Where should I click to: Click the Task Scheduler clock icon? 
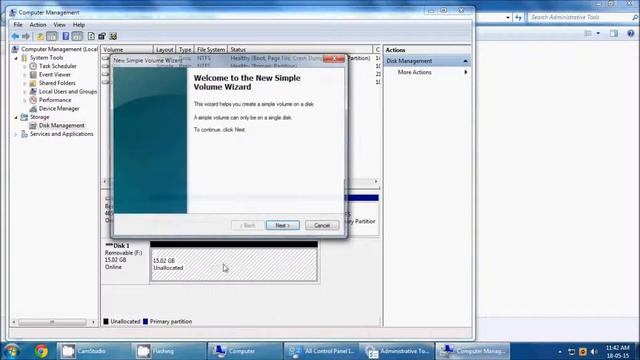(x=33, y=66)
